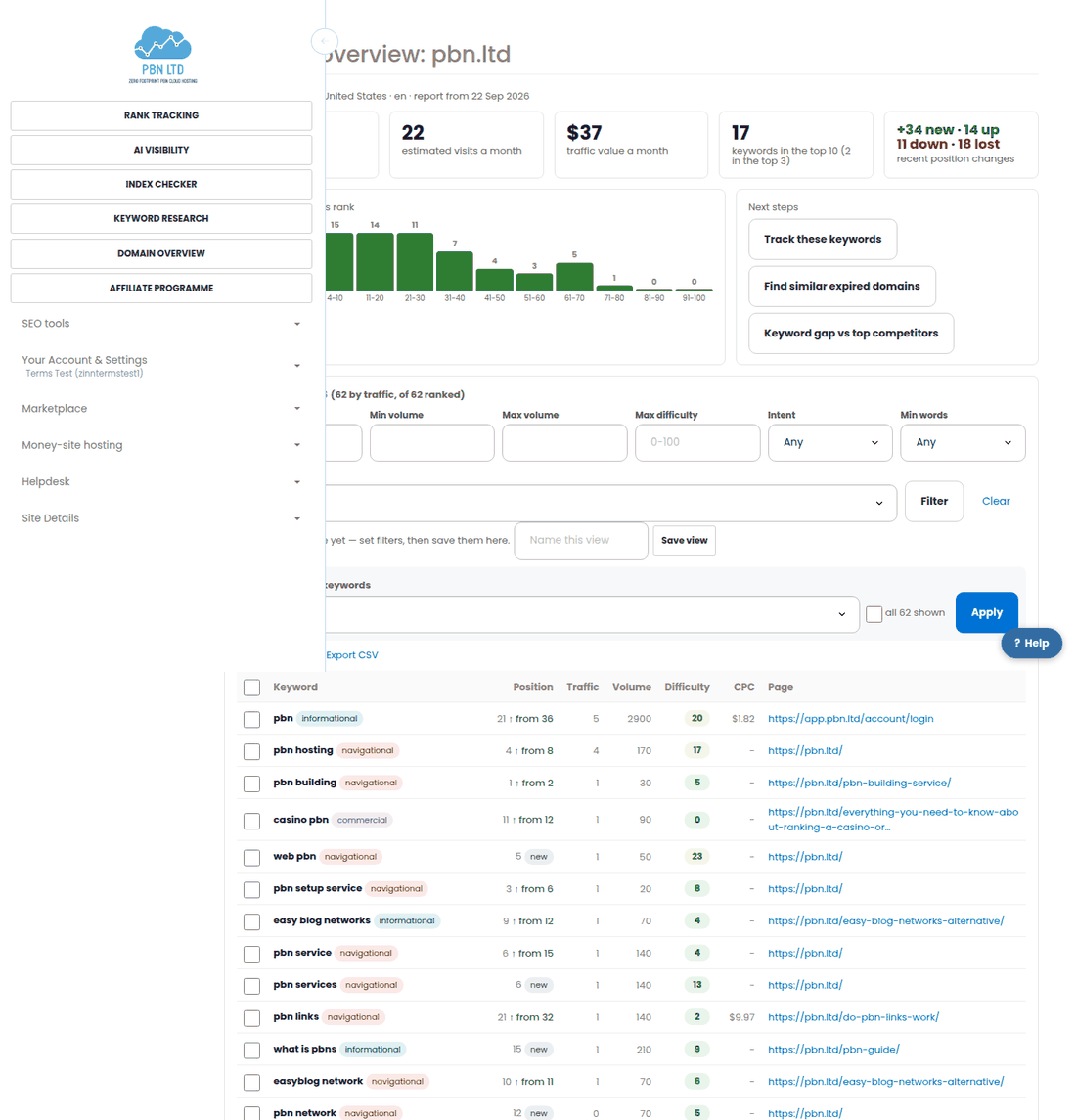Click the Filter button
The height and width of the screenshot is (1120, 1076).
934,502
